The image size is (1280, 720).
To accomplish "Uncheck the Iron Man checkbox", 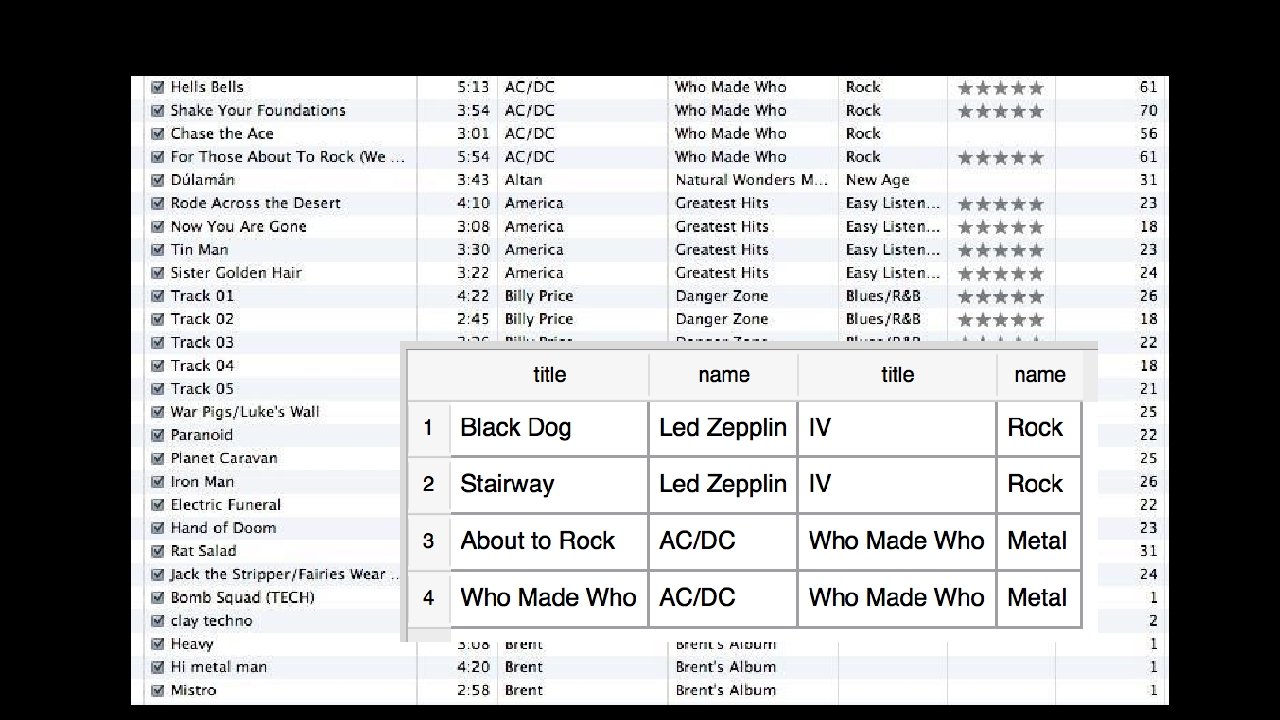I will [x=157, y=481].
